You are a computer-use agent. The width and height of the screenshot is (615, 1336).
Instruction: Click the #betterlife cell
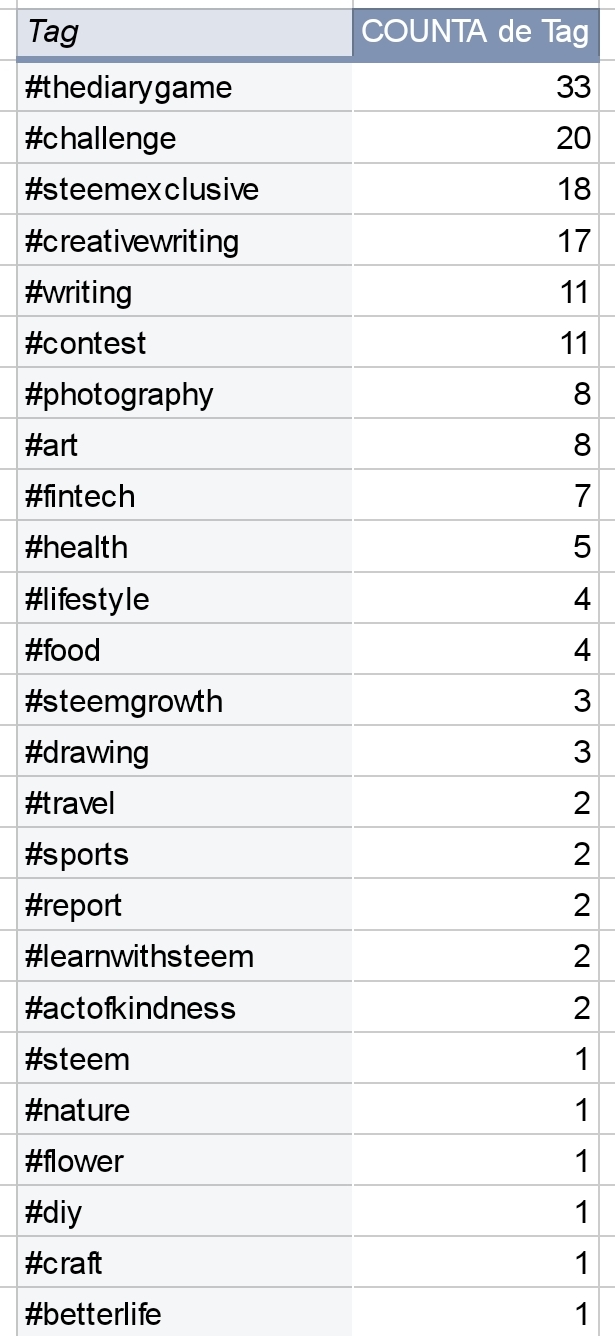(185, 1314)
